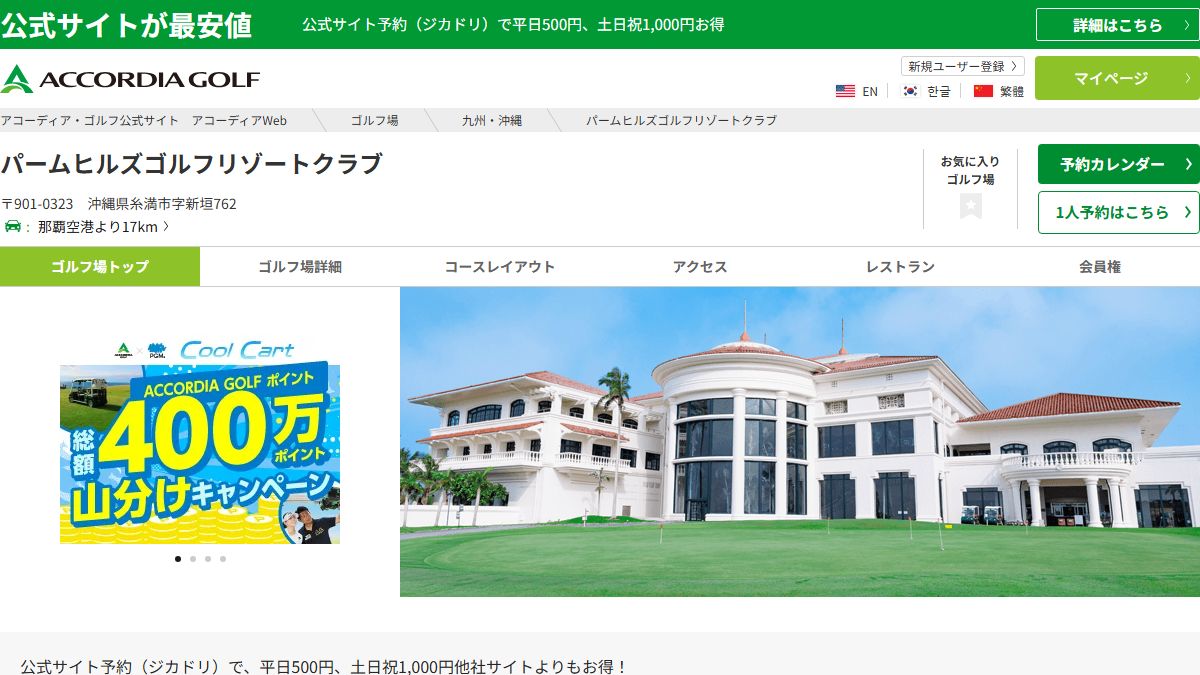Select レストラン tab
The height and width of the screenshot is (675, 1200).
click(900, 266)
